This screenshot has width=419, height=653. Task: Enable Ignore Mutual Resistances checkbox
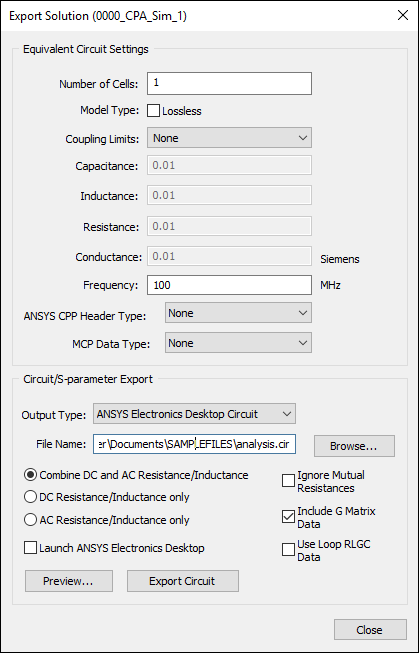[x=288, y=481]
